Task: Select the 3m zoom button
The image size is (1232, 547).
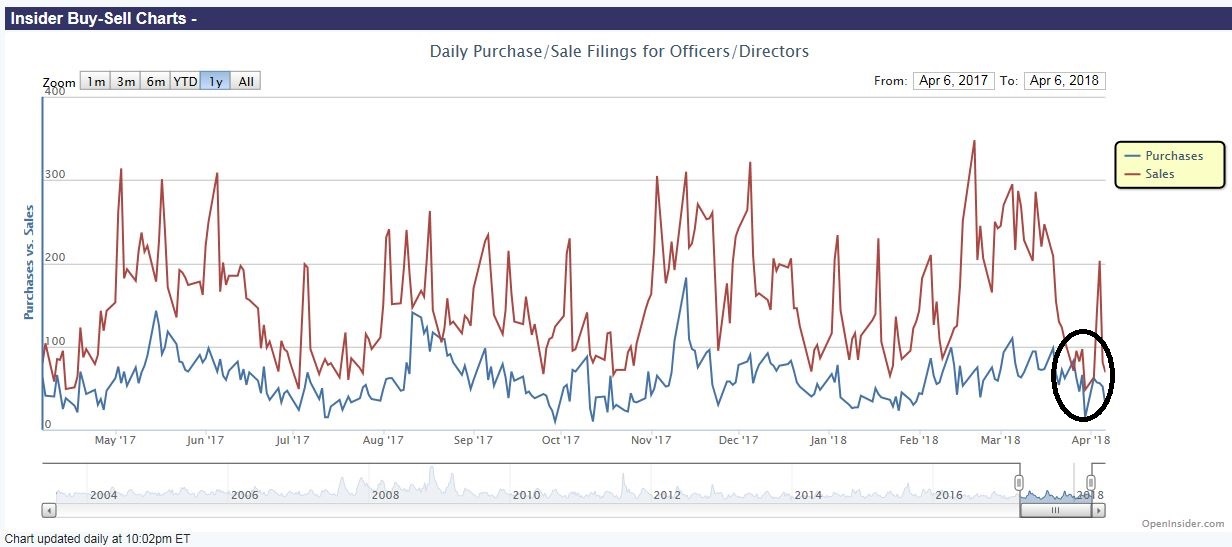Action: click(x=125, y=81)
